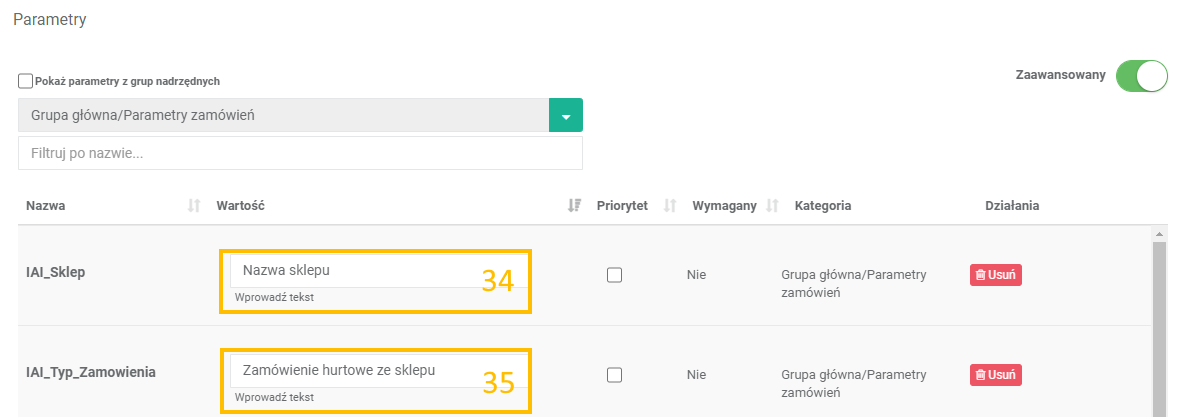Enable 'Pokaż parametry z grup nadrzędnych' checkbox
Viewport: 1188px width, 417px height.
coord(25,81)
